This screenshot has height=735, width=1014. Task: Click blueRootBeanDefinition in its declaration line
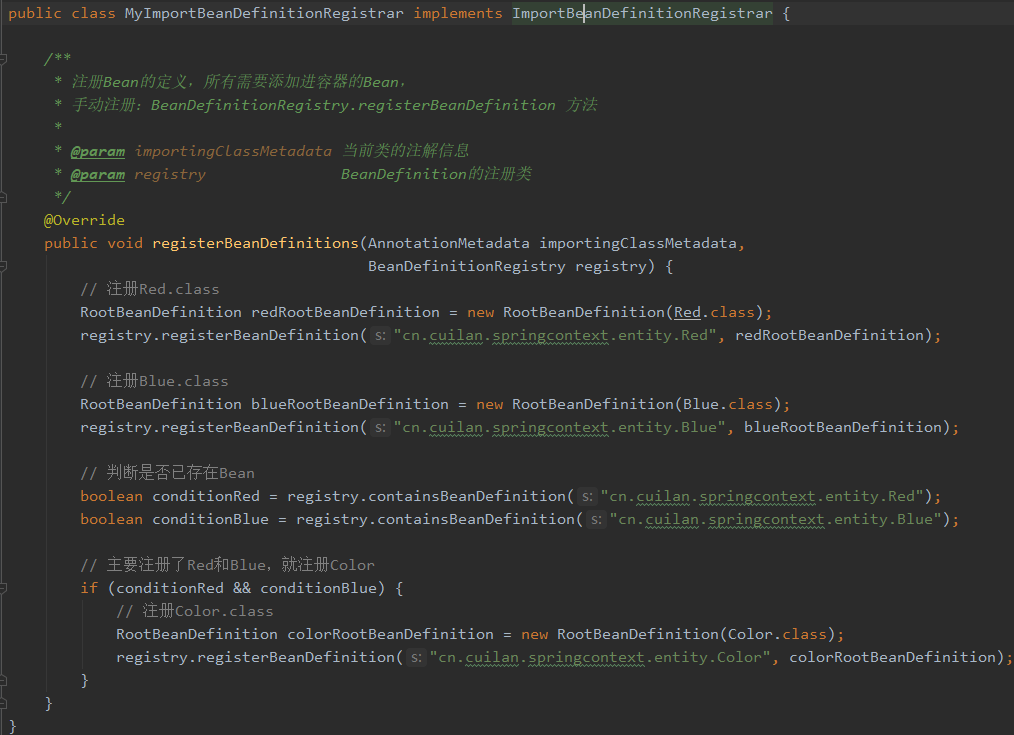pyautogui.click(x=350, y=404)
